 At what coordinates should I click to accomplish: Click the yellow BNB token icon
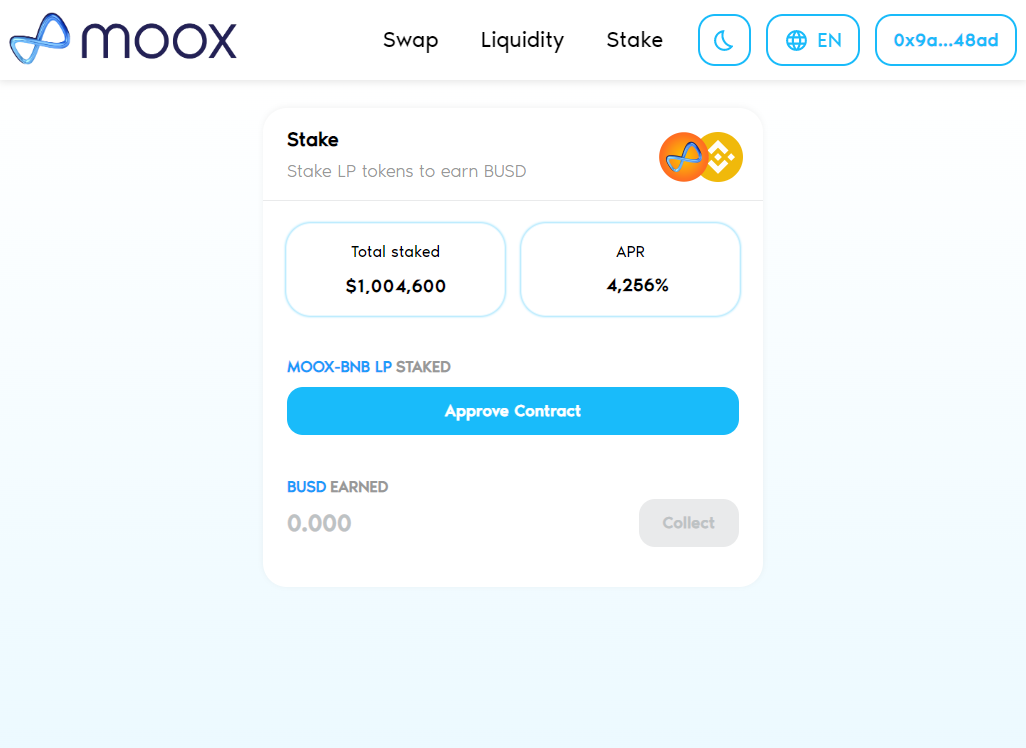point(721,157)
